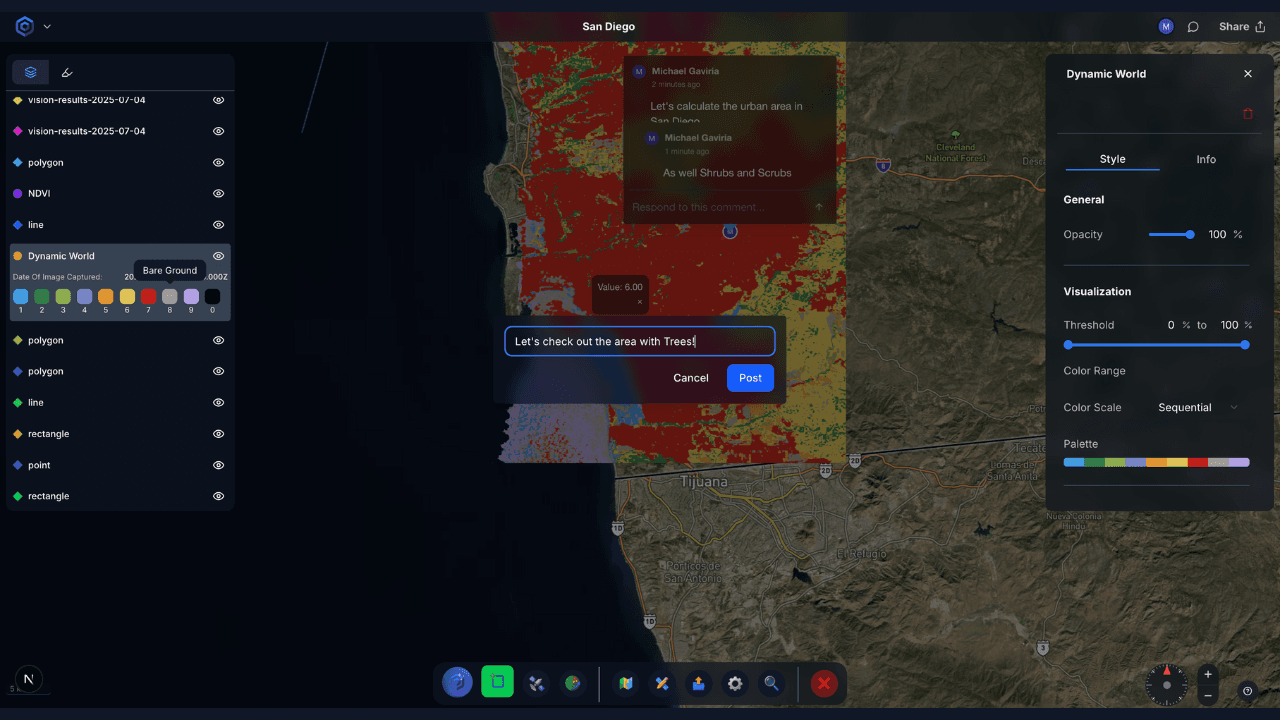Click the red class 7 color swatch
Viewport: 1280px width, 720px height.
pyautogui.click(x=148, y=297)
